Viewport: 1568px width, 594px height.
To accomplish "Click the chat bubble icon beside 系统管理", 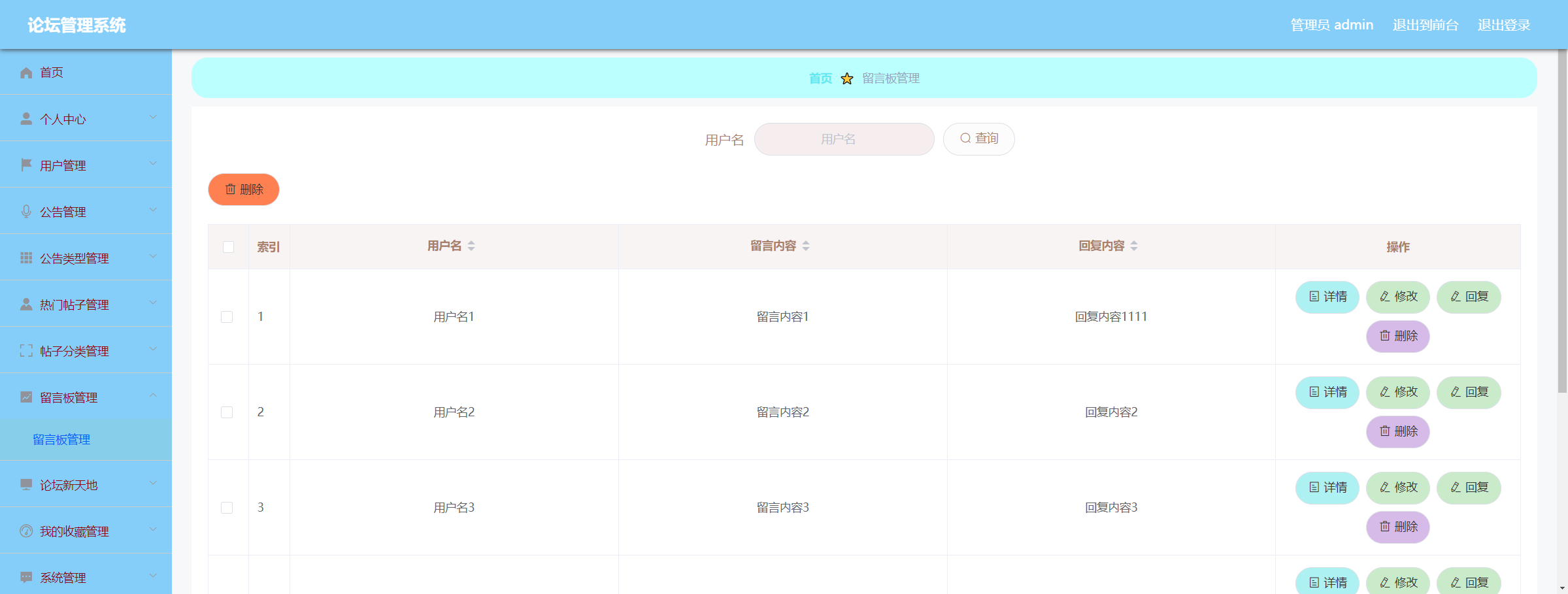I will [26, 578].
